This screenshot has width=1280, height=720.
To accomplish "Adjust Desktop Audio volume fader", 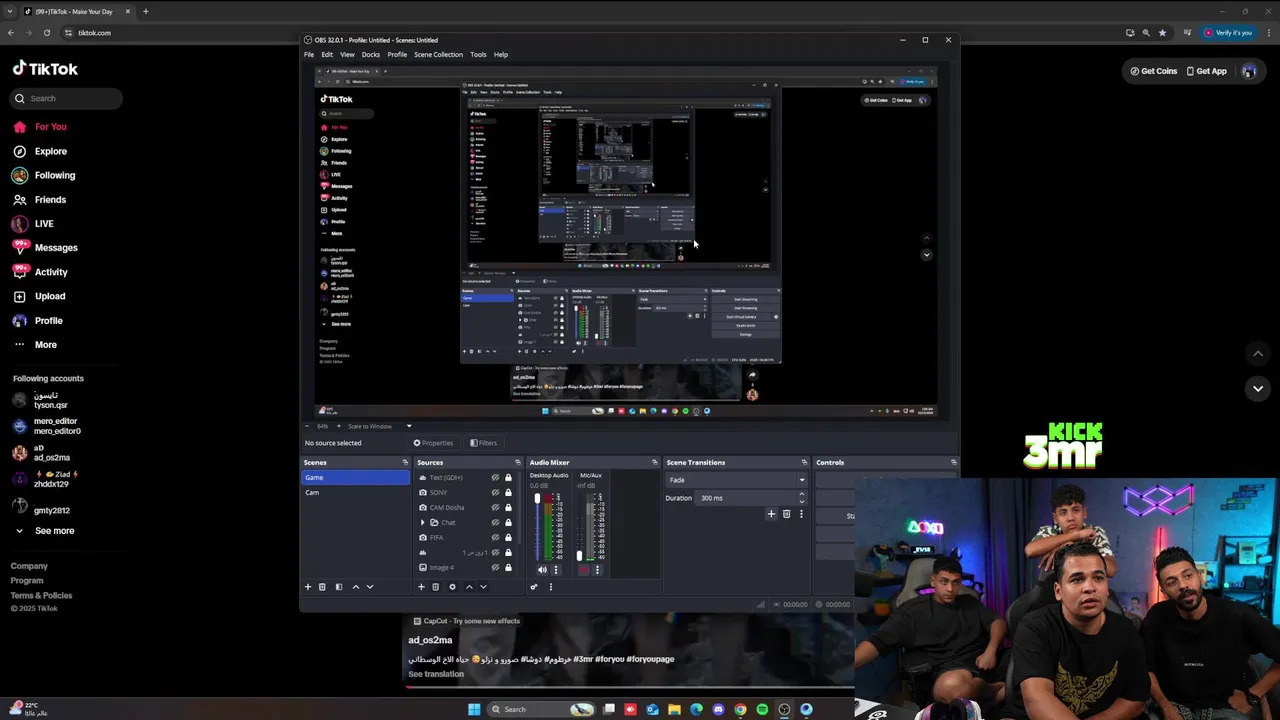I will tap(538, 498).
